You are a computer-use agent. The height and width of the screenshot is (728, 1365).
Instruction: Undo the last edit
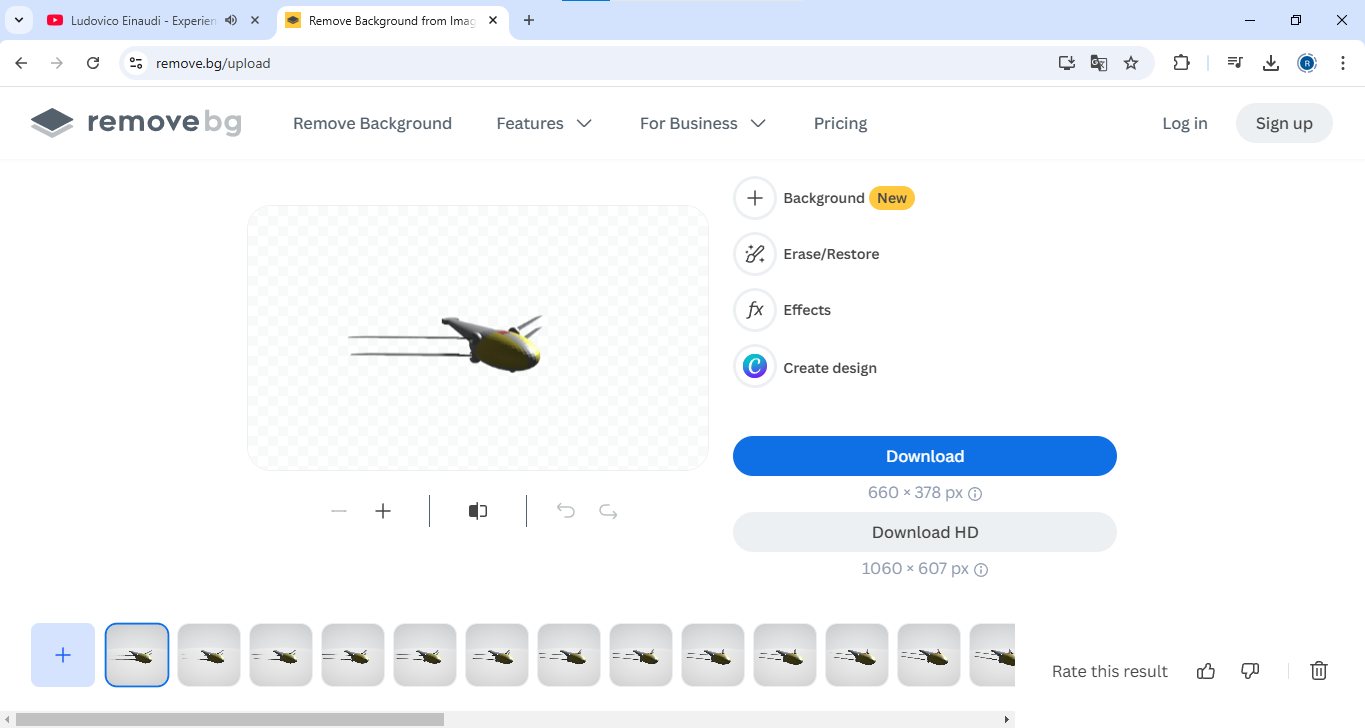566,511
